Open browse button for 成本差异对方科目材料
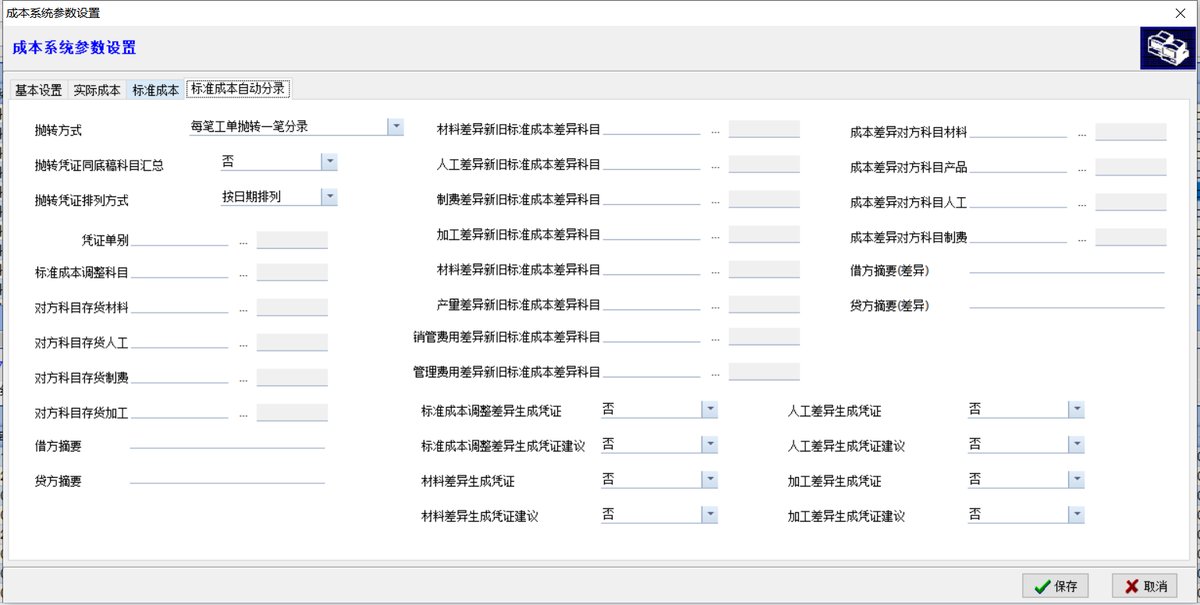Image resolution: width=1200 pixels, height=605 pixels. [1082, 133]
